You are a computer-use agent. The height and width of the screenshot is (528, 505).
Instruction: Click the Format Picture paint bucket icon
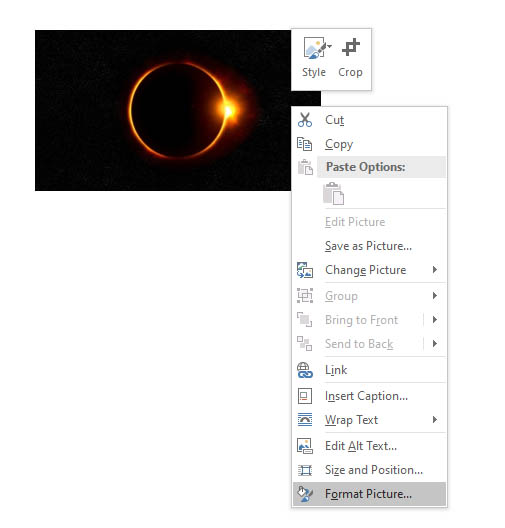305,494
